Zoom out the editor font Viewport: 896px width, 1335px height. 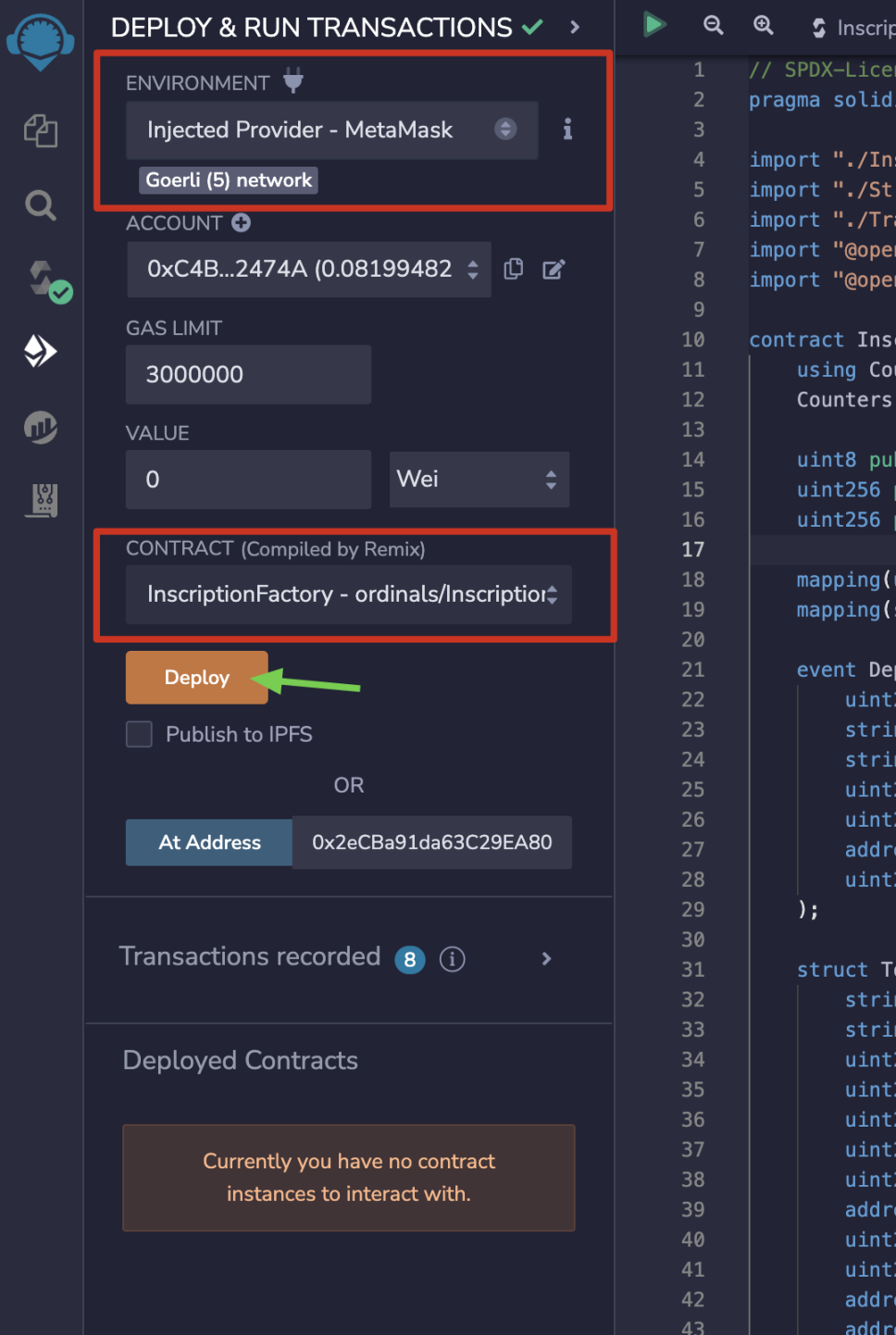713,26
